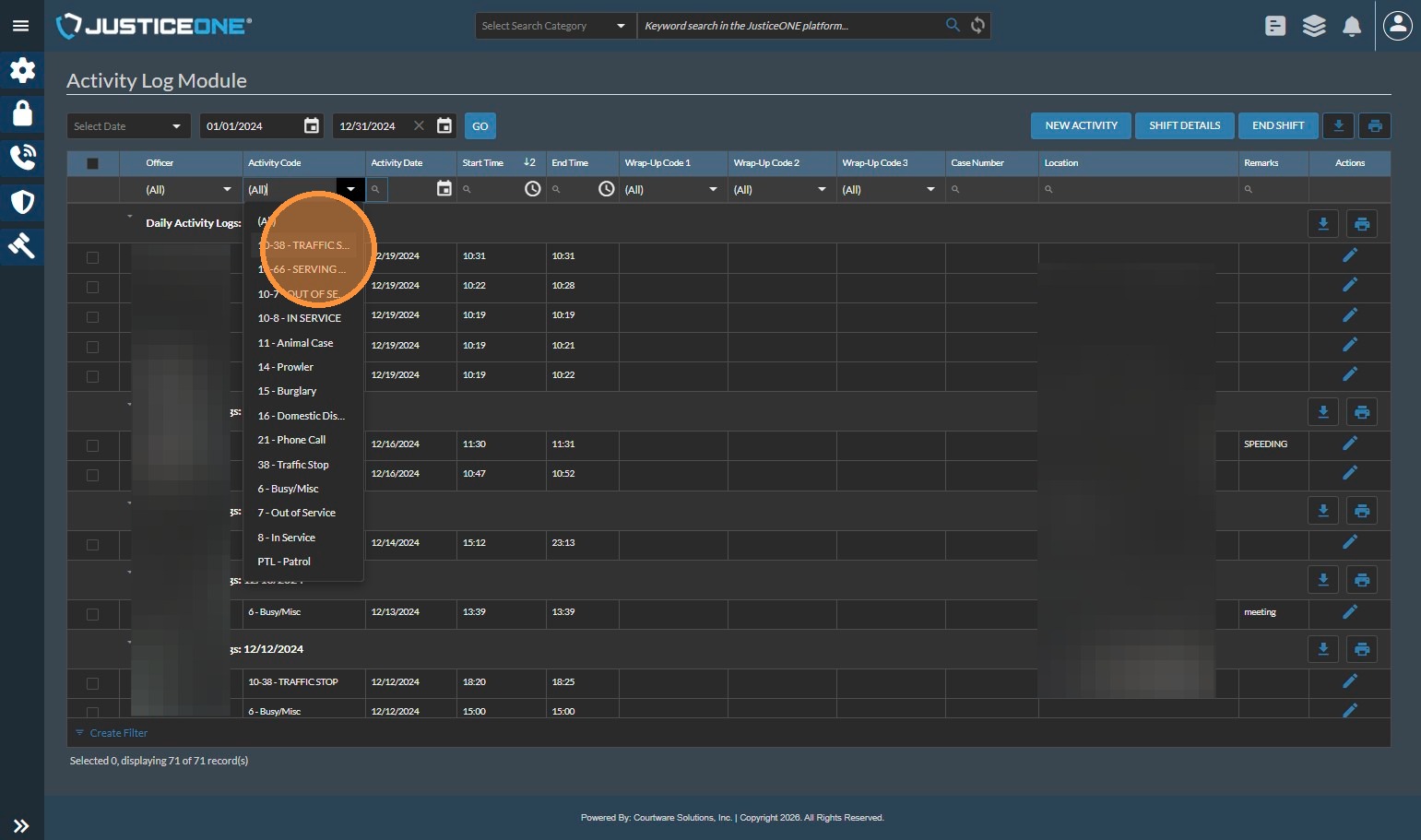Click the notifications bell icon
The image size is (1421, 840).
1352,27
